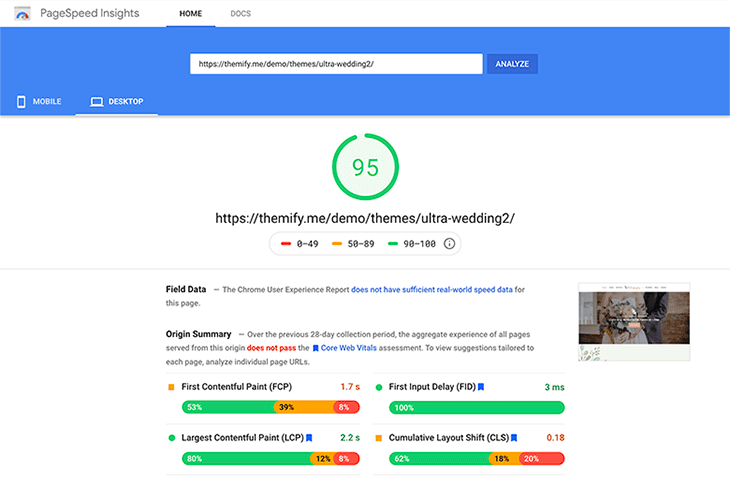
Task: Follow the Core Web Vitals link
Action: point(348,348)
